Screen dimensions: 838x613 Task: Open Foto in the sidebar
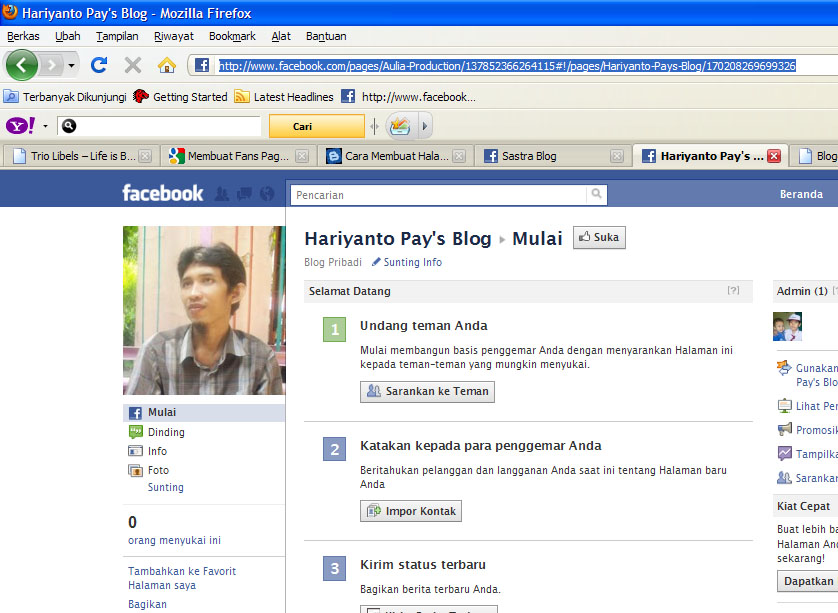tap(158, 470)
